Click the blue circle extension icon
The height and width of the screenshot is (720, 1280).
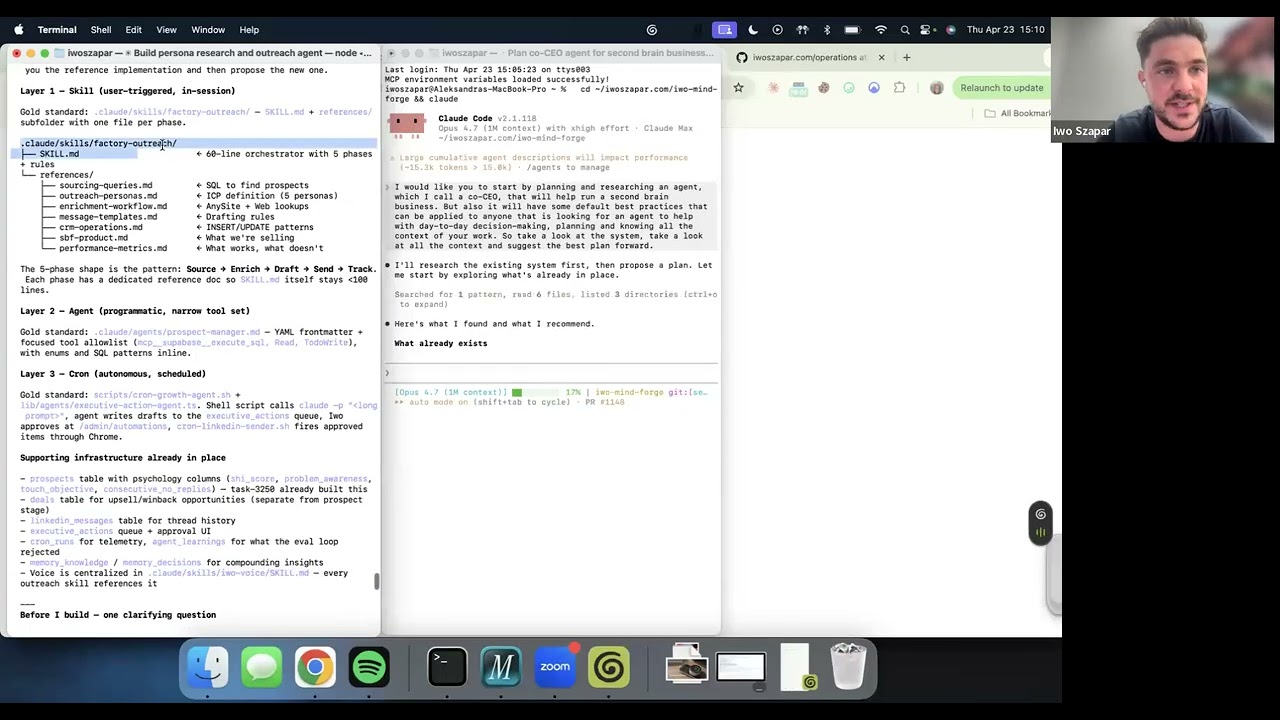click(x=873, y=88)
